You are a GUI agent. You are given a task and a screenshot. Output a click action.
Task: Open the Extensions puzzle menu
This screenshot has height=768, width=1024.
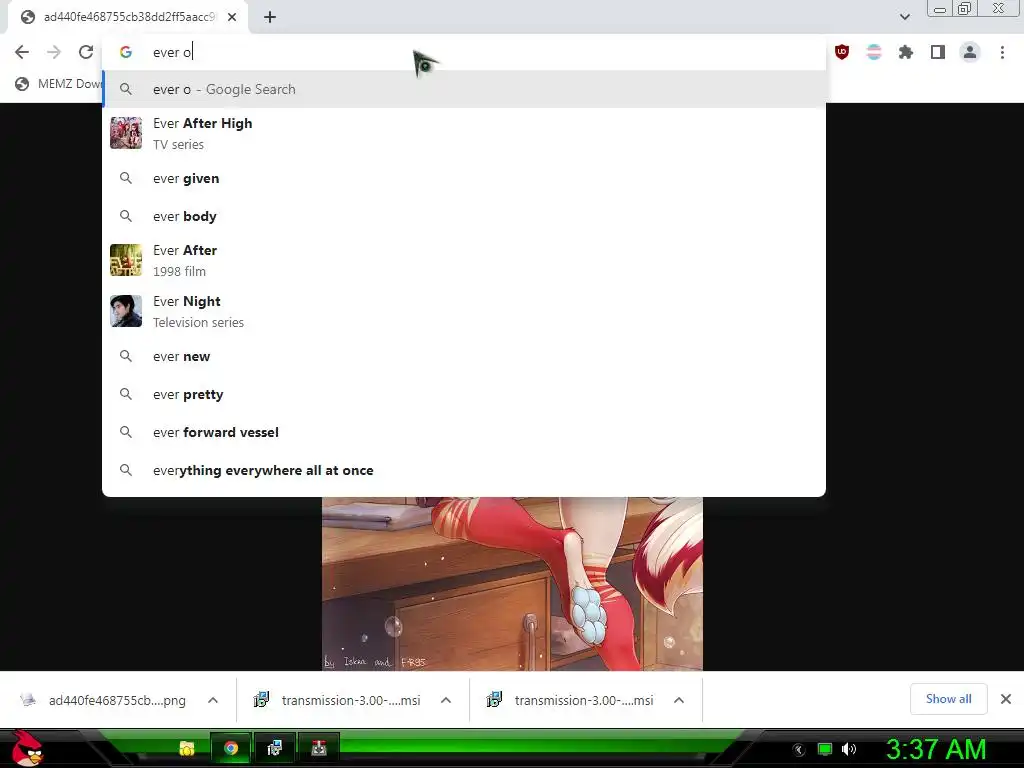[x=906, y=52]
